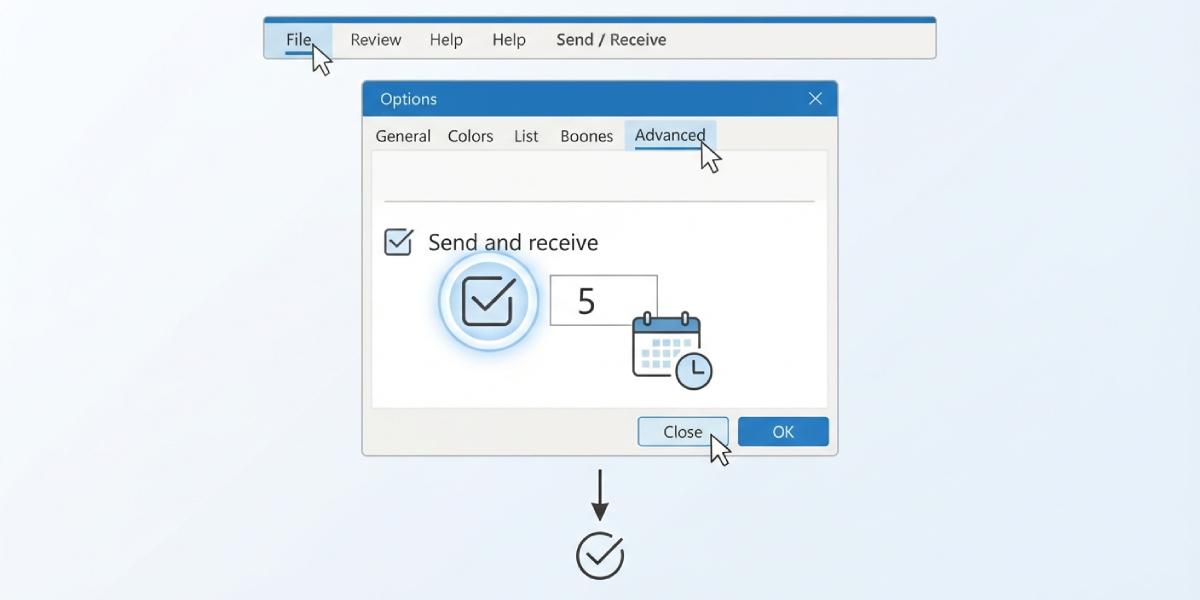Click the Send and receive label
The image size is (1200, 600).
click(x=513, y=242)
